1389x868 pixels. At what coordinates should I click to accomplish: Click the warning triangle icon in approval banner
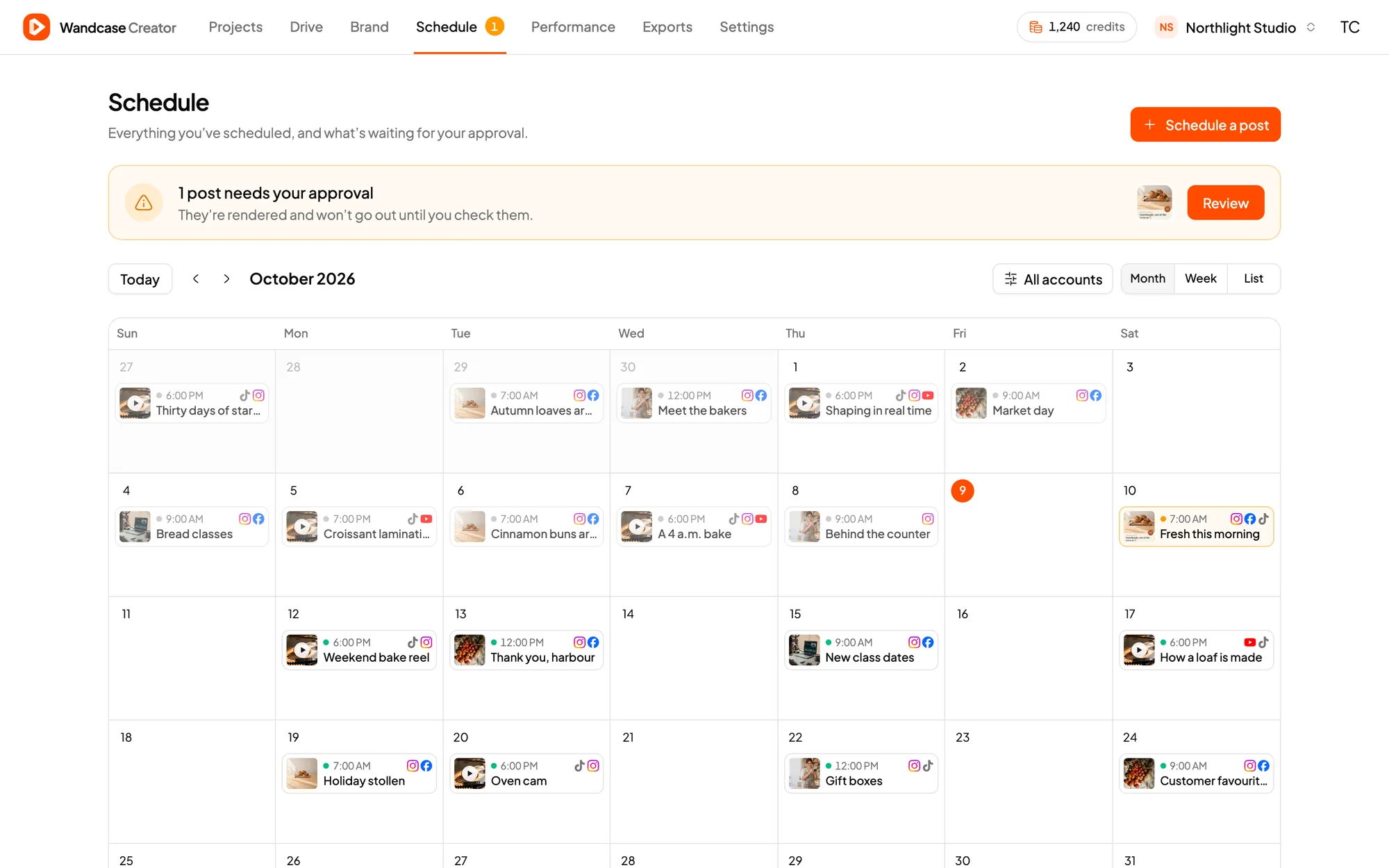pyautogui.click(x=144, y=203)
